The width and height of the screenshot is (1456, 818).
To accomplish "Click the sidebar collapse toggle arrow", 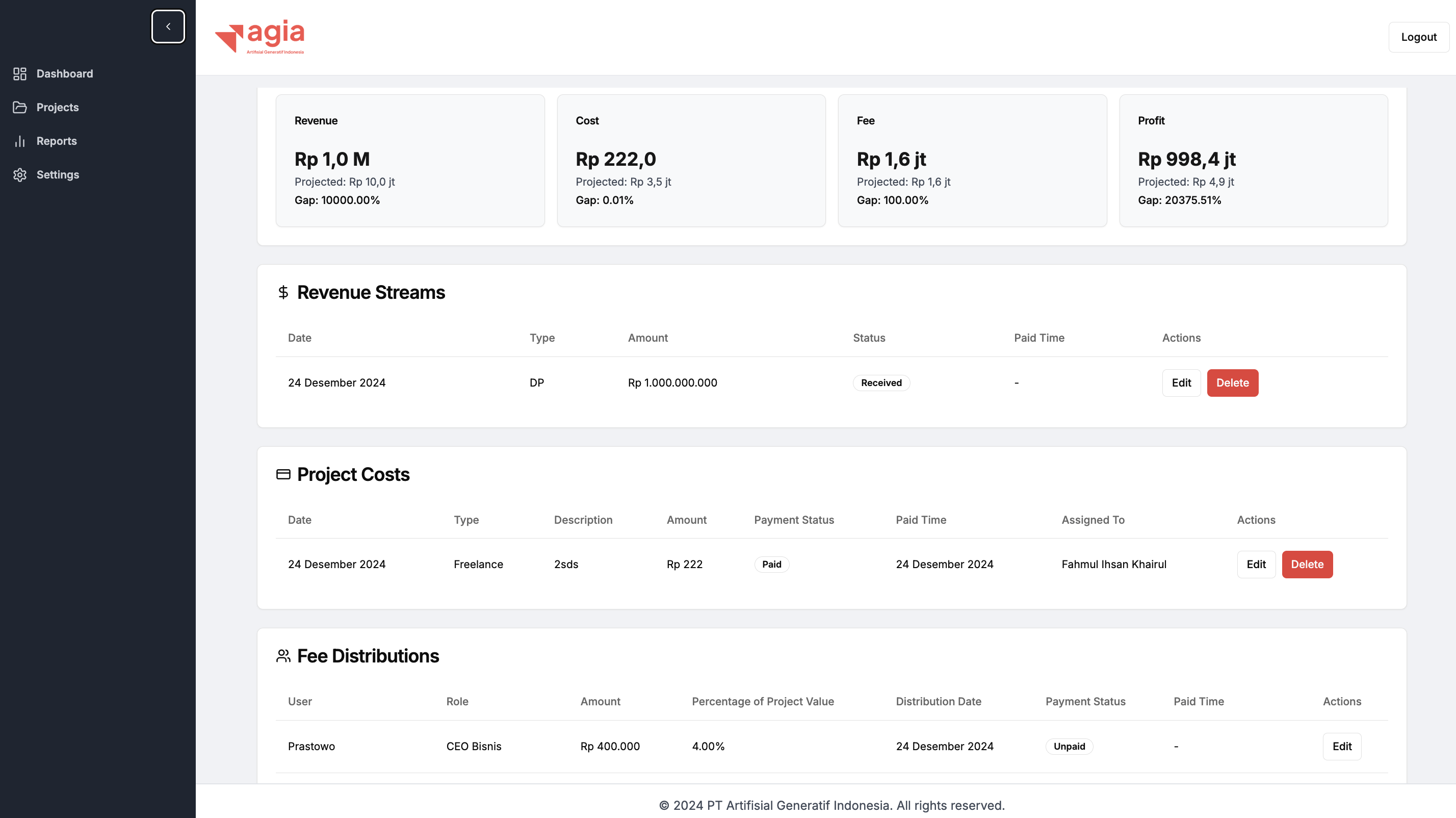I will tap(168, 26).
